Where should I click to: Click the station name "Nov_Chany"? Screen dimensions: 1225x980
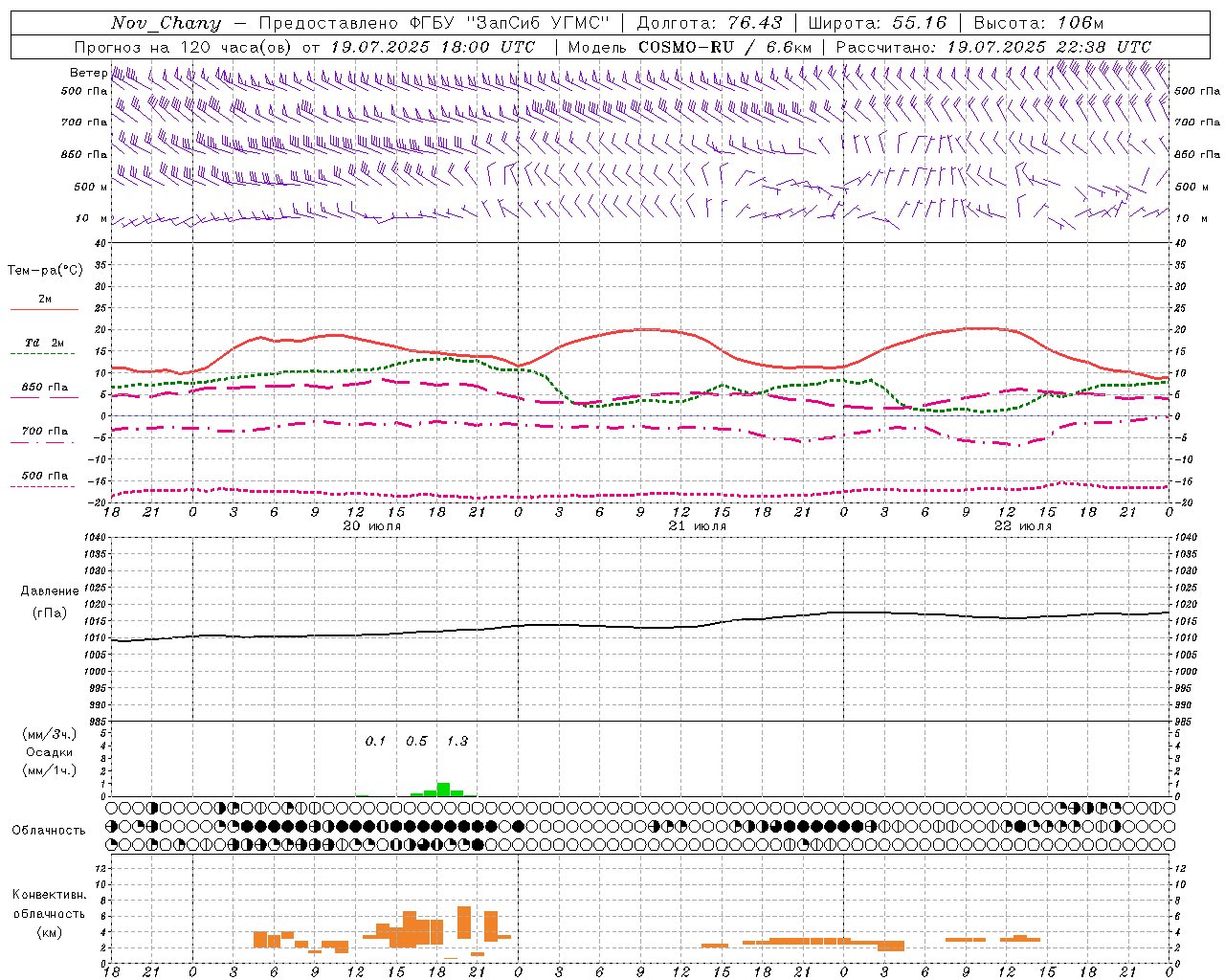coord(166,23)
